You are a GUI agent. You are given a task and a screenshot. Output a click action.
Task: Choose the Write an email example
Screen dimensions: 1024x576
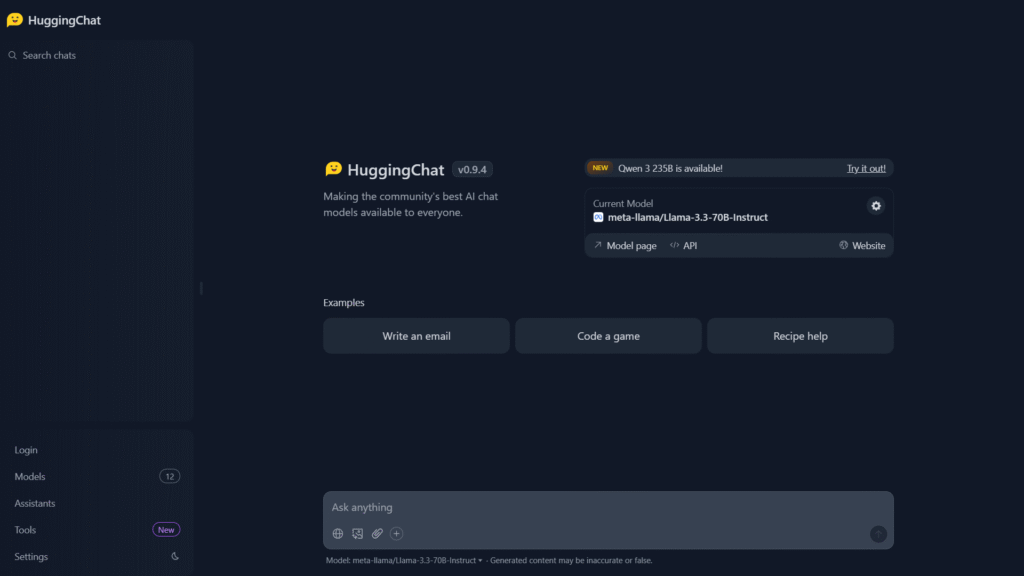point(416,336)
